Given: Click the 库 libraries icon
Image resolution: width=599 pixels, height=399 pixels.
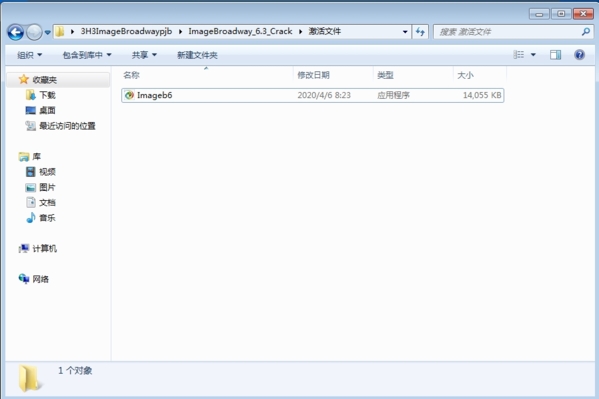Looking at the screenshot, I should coord(24,157).
